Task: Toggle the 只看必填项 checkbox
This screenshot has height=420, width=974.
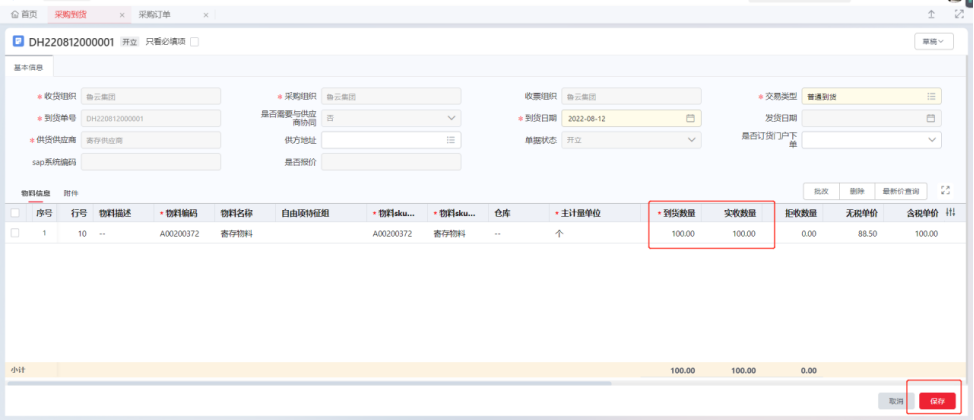Action: coord(194,41)
